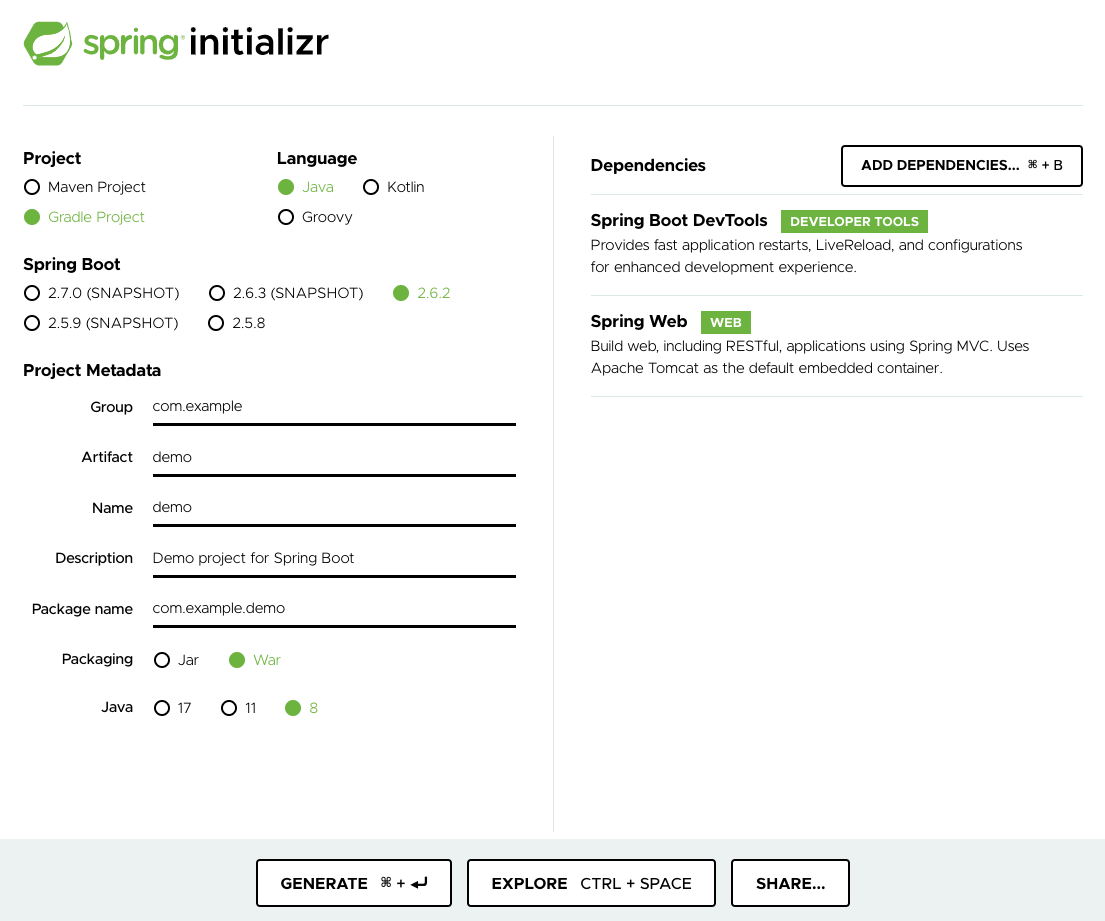This screenshot has width=1105, height=921.
Task: Click the Spring Web description text
Action: (810, 357)
